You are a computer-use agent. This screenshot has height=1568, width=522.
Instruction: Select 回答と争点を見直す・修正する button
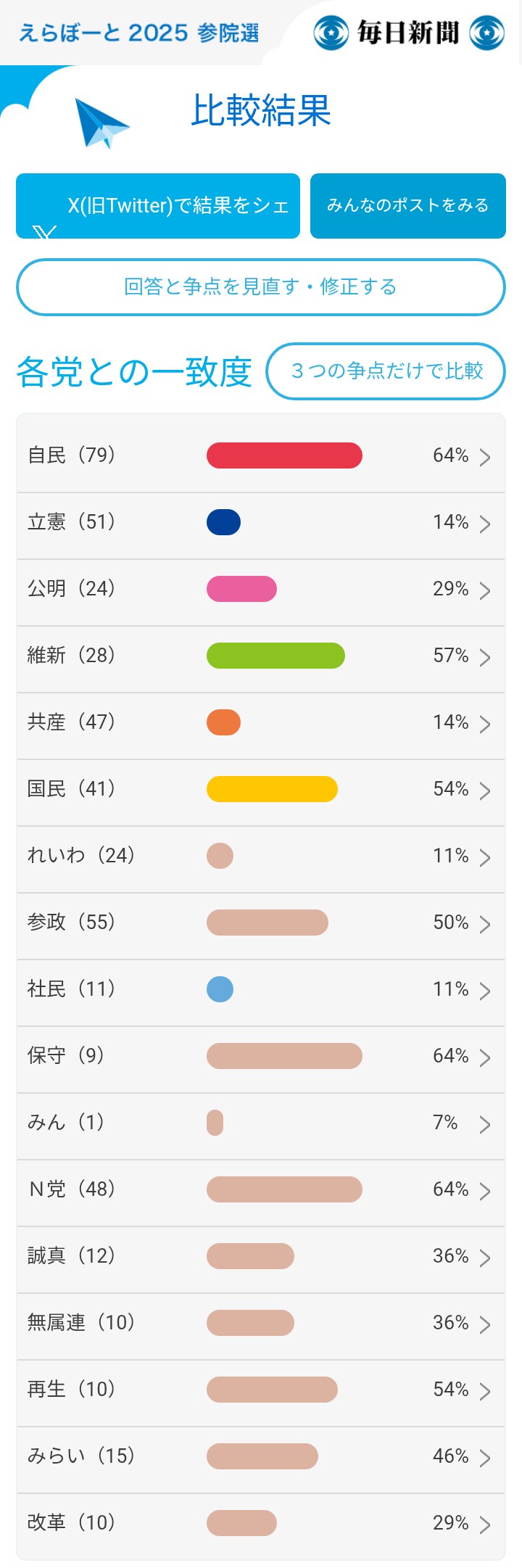click(261, 287)
